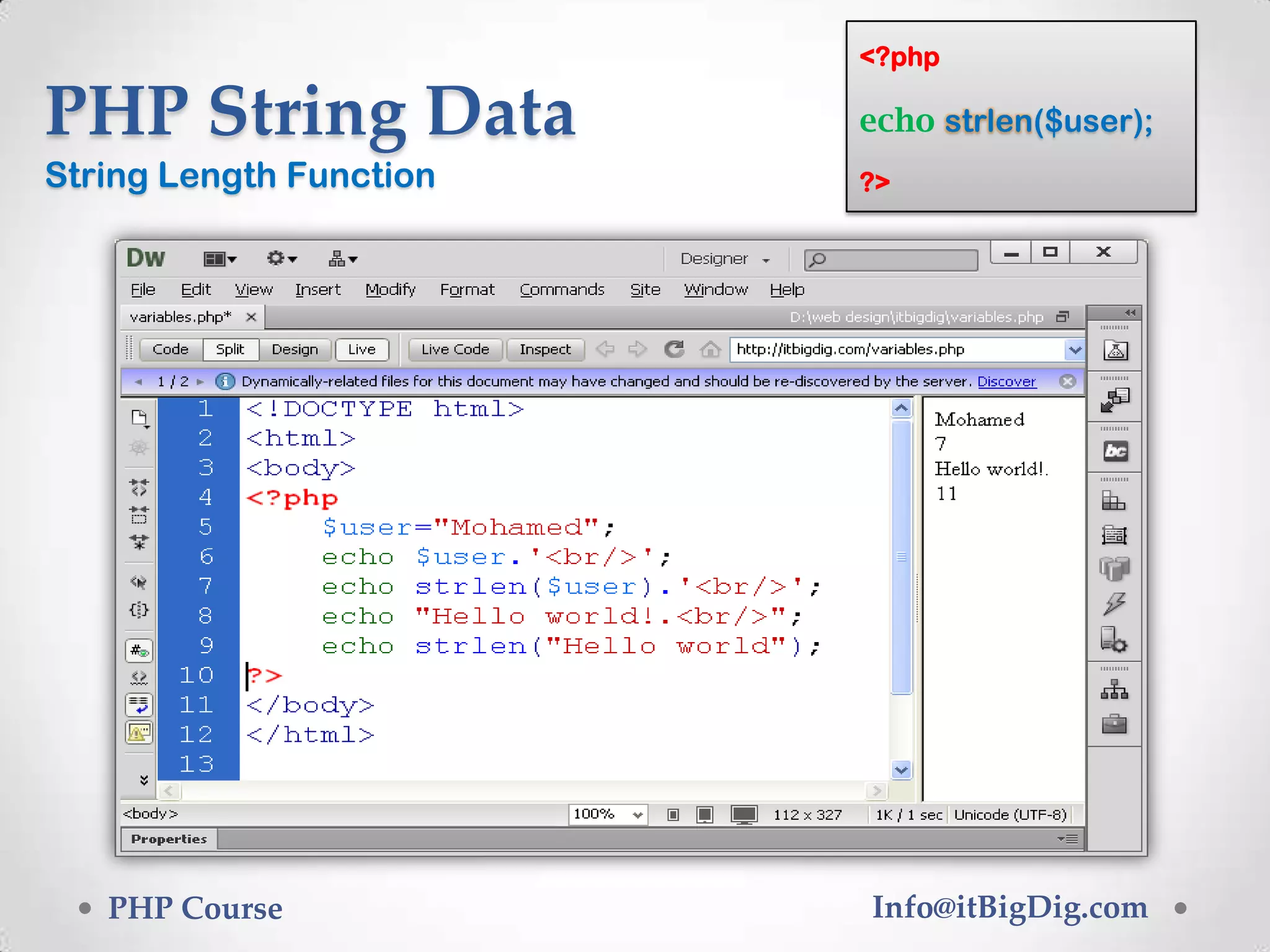The image size is (1270, 952).
Task: Click the Discover link
Action: coord(1006,382)
